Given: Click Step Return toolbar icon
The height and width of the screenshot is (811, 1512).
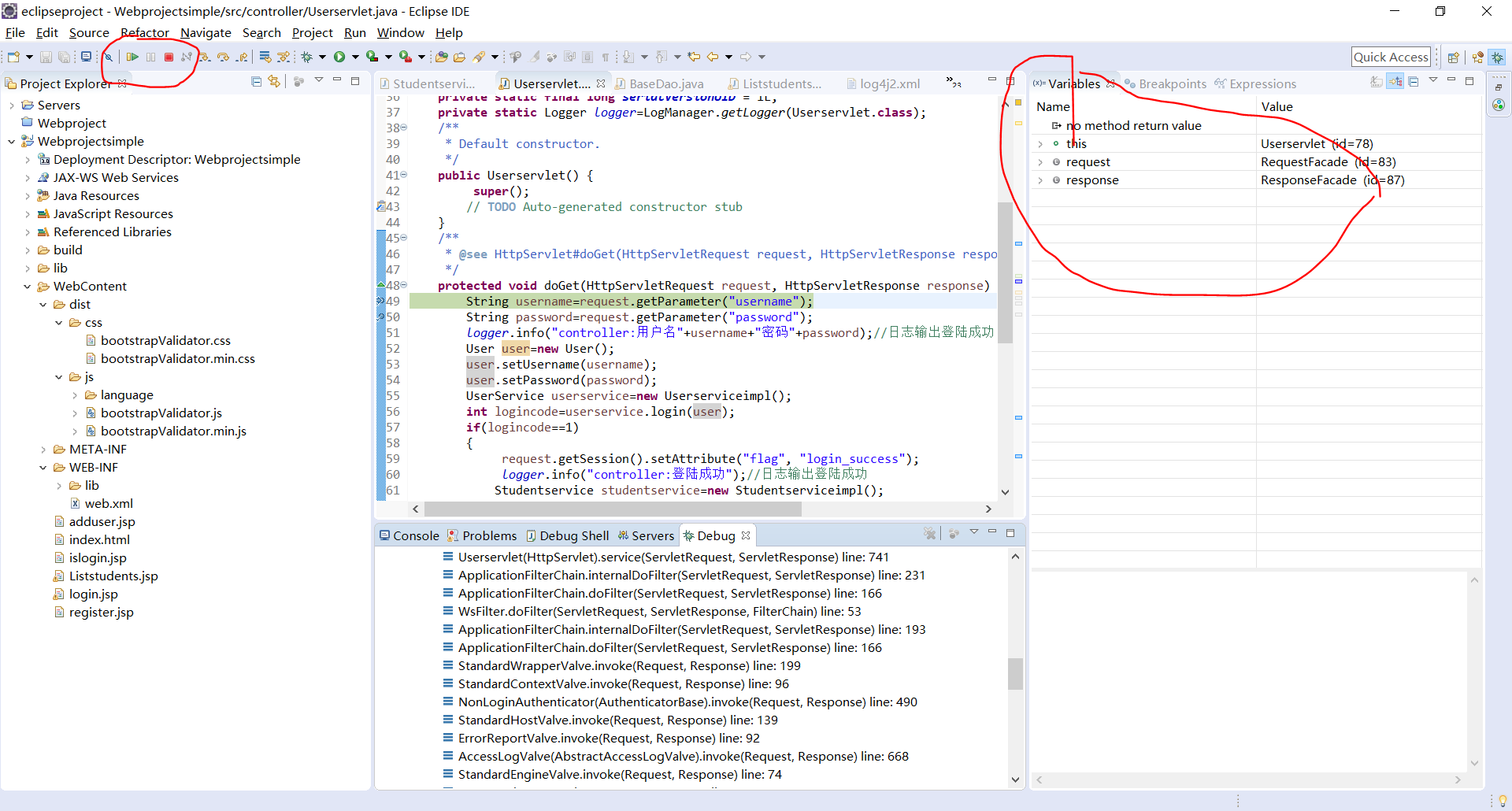Looking at the screenshot, I should point(242,57).
